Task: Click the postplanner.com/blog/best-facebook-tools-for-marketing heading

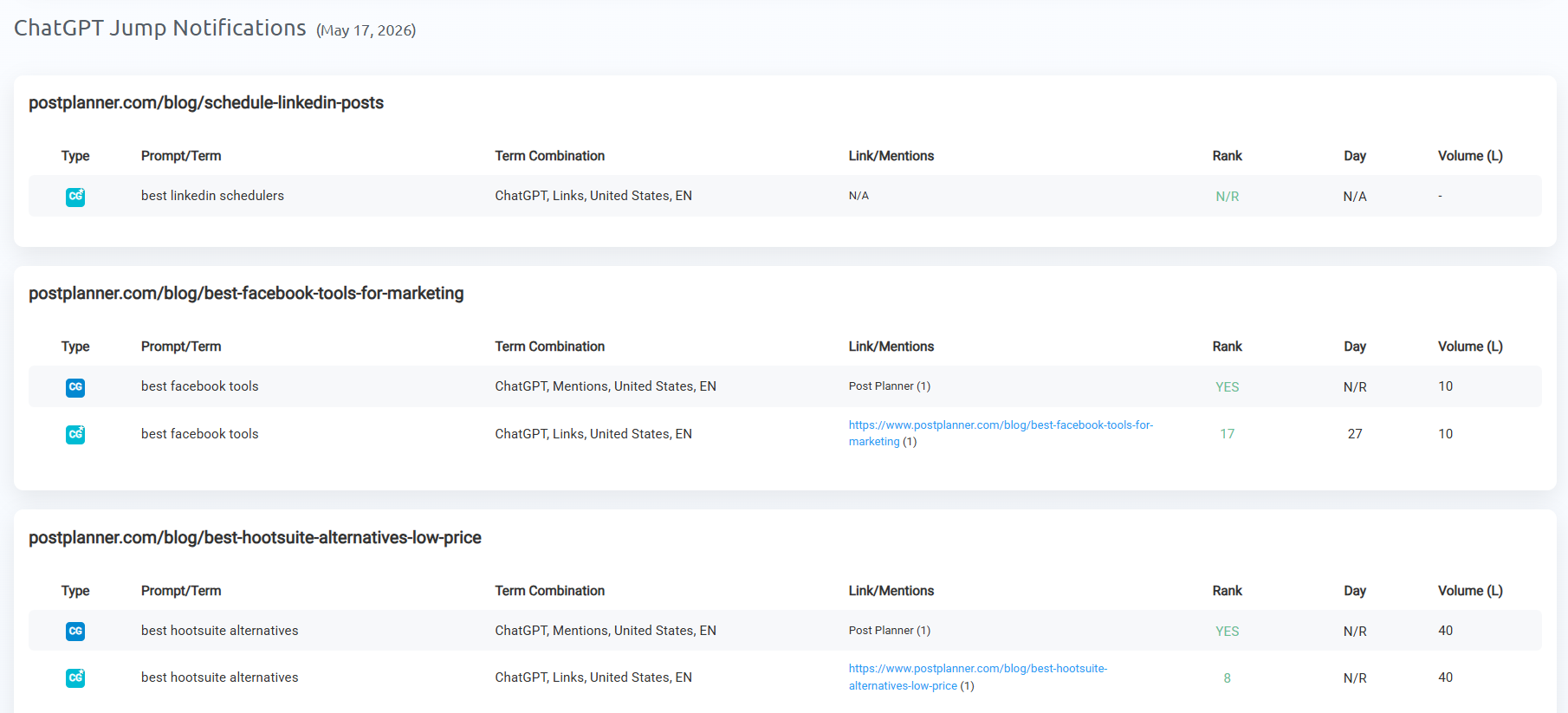Action: coord(246,293)
